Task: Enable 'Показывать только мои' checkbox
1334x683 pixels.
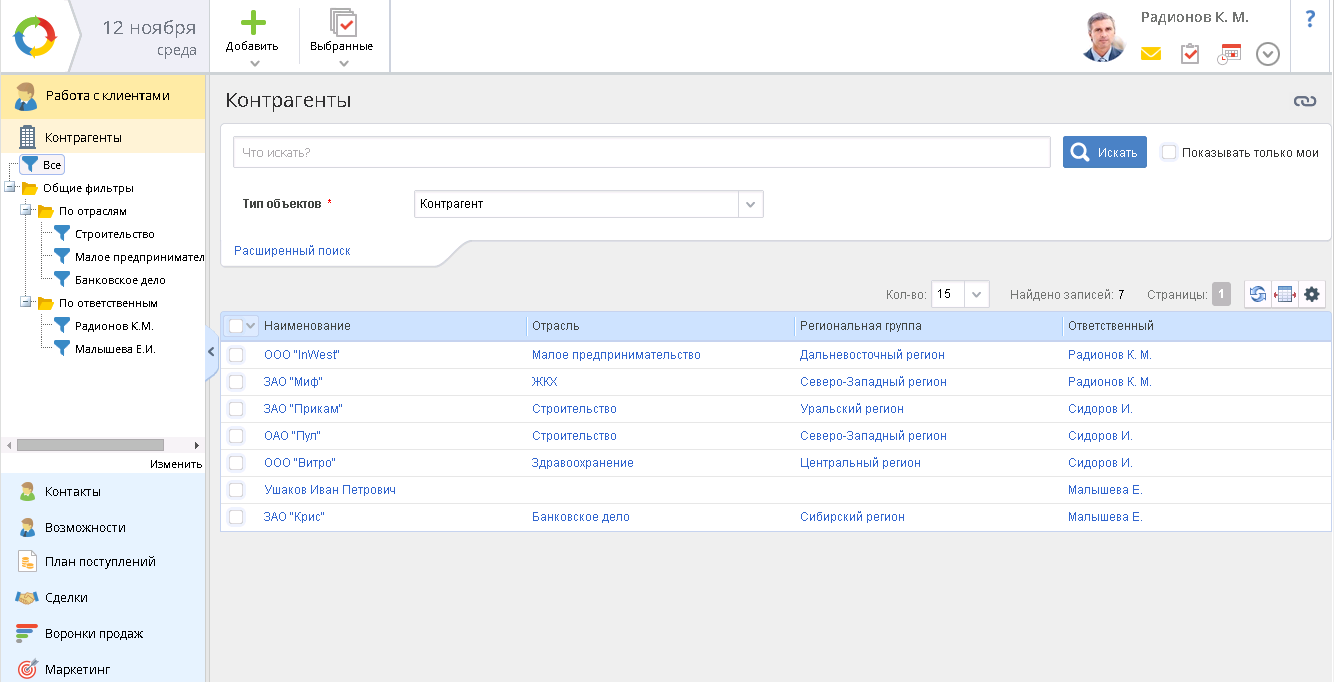Action: 1168,153
